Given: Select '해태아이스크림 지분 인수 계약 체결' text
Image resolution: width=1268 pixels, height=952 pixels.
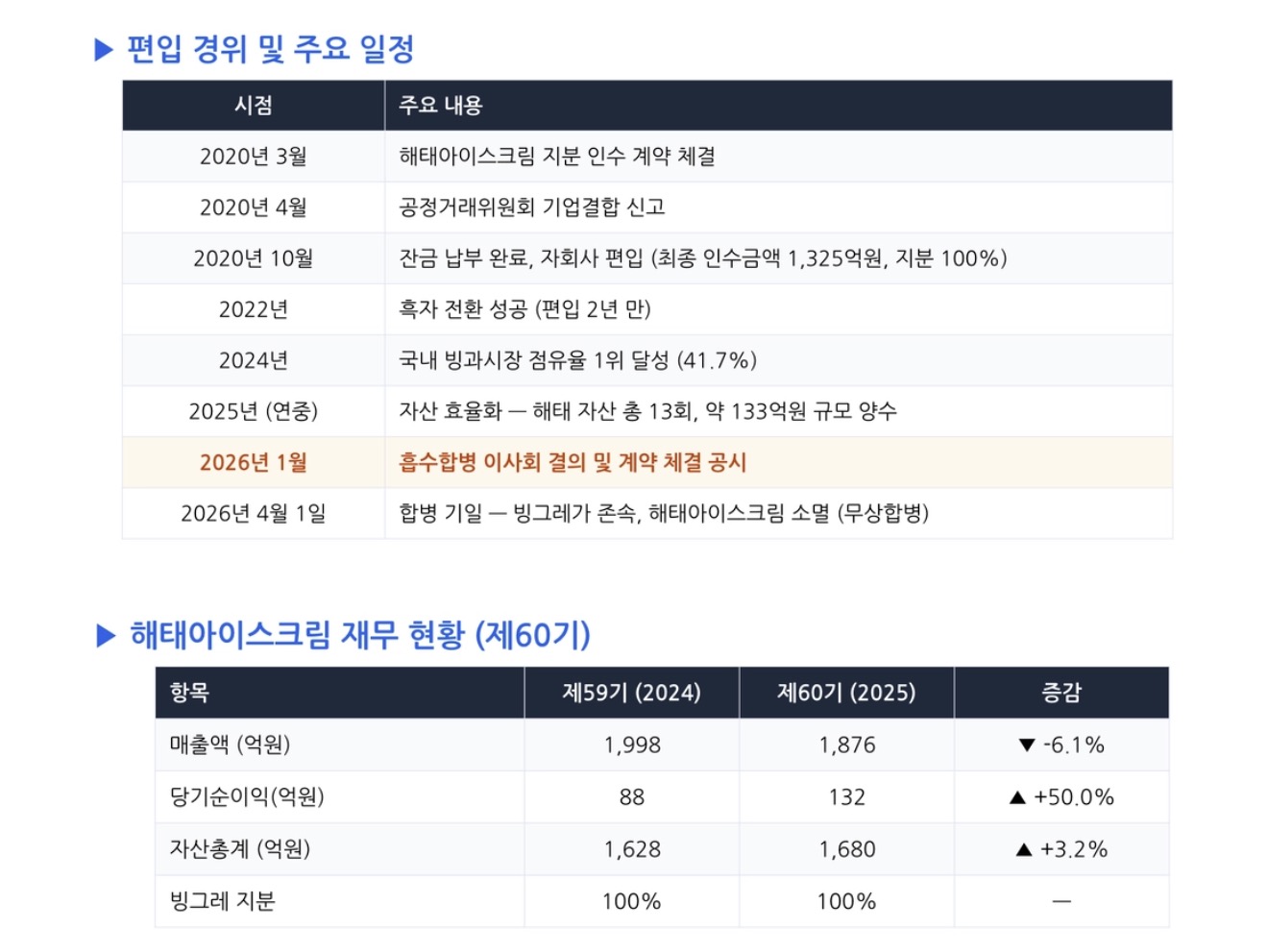Looking at the screenshot, I should point(557,157).
